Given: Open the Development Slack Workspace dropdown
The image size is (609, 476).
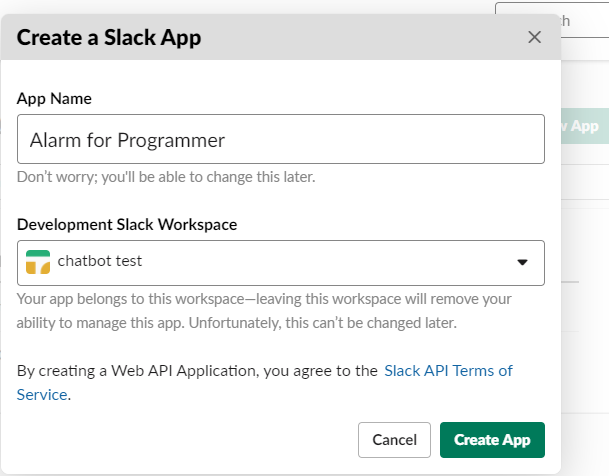Looking at the screenshot, I should [281, 263].
